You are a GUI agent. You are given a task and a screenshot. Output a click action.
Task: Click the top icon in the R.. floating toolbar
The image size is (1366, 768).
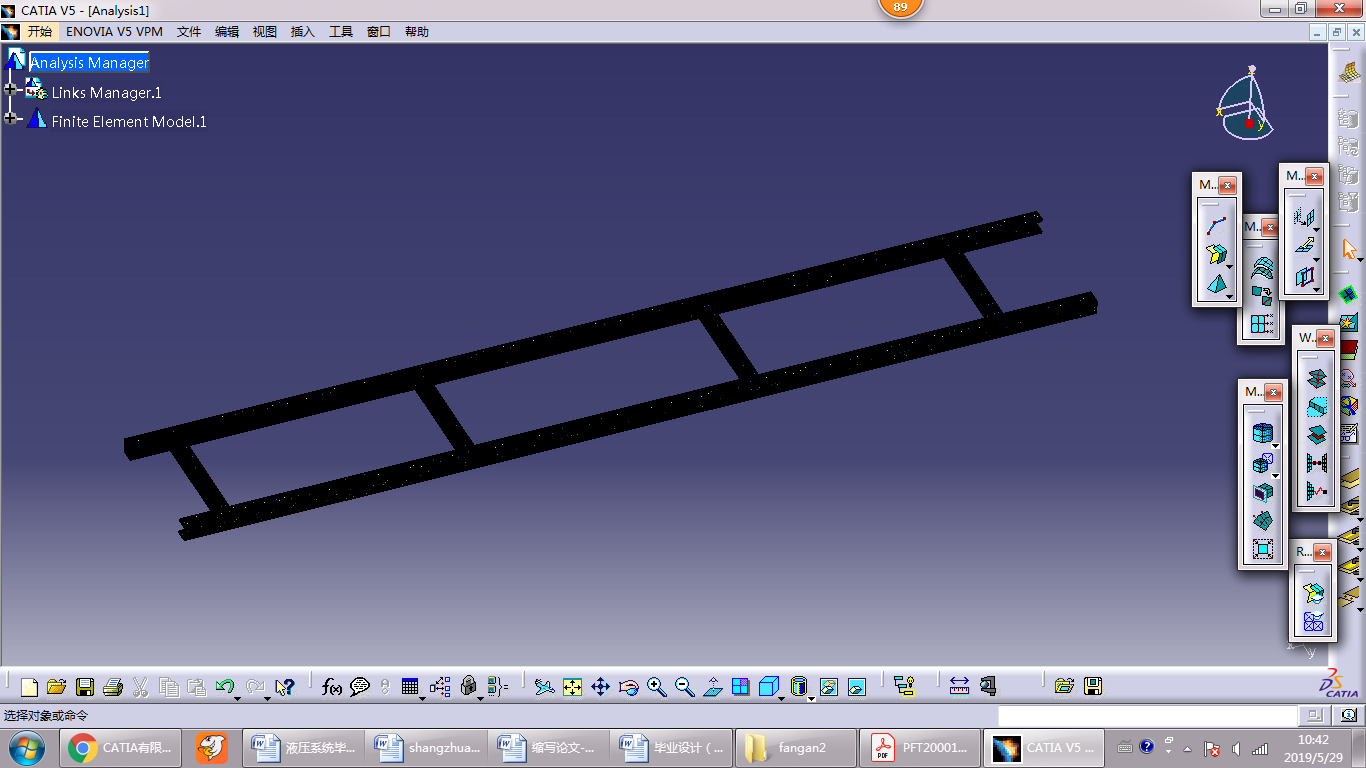(x=1313, y=593)
